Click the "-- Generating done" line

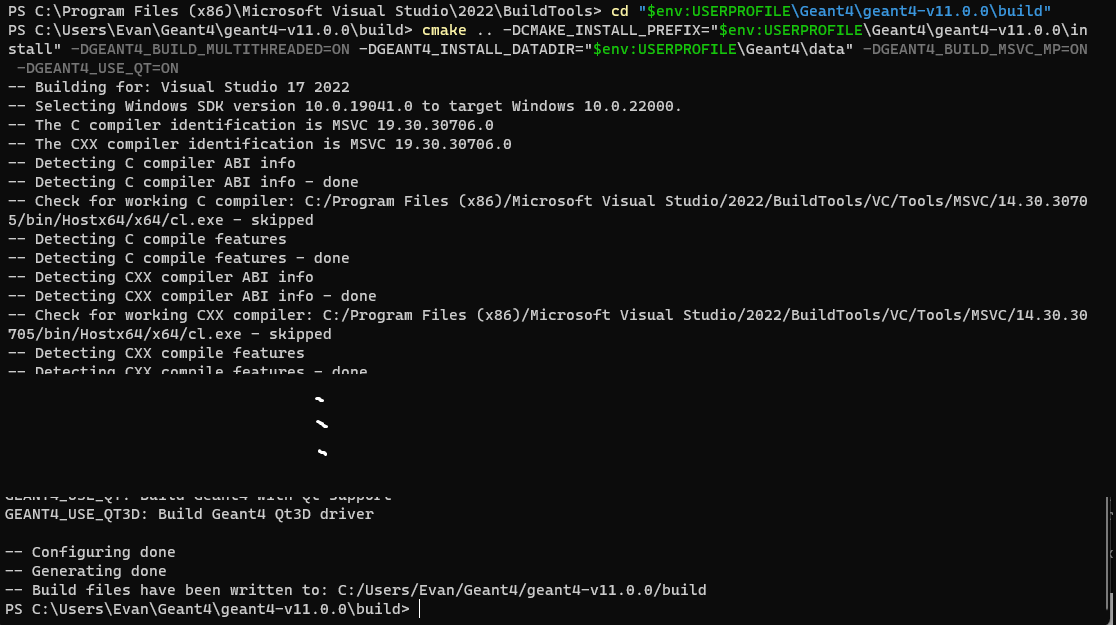[86, 571]
